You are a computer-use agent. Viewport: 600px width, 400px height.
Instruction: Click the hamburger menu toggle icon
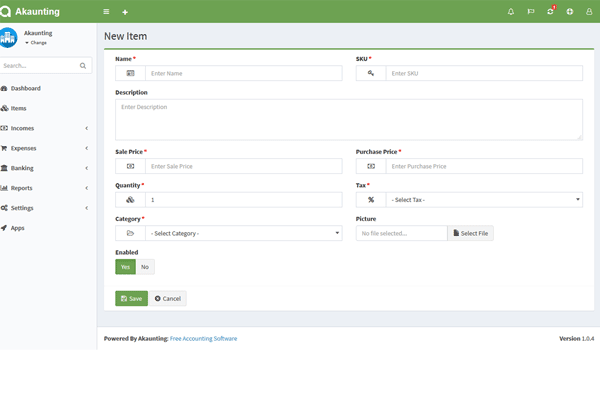pos(106,12)
